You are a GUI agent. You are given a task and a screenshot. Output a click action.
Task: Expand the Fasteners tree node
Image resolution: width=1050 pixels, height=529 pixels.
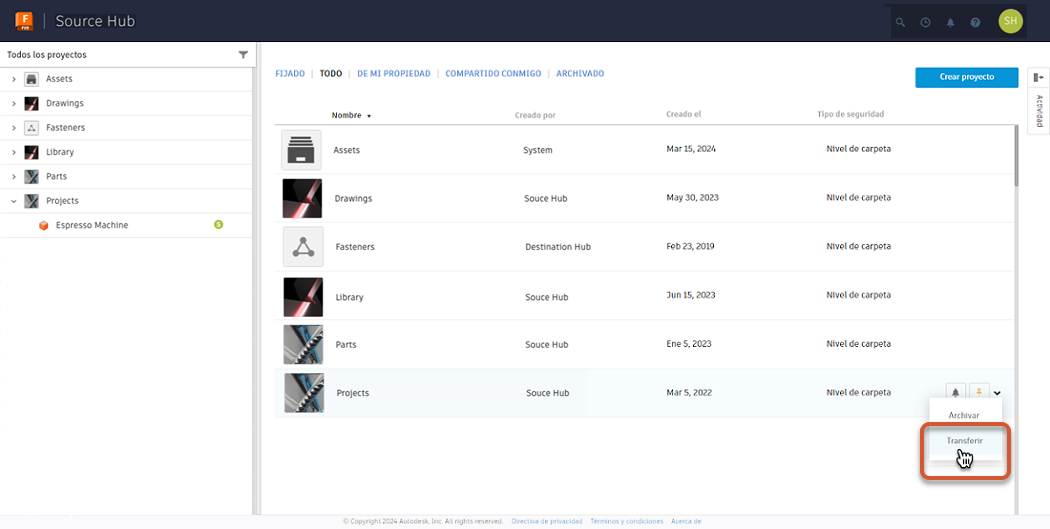click(x=13, y=128)
